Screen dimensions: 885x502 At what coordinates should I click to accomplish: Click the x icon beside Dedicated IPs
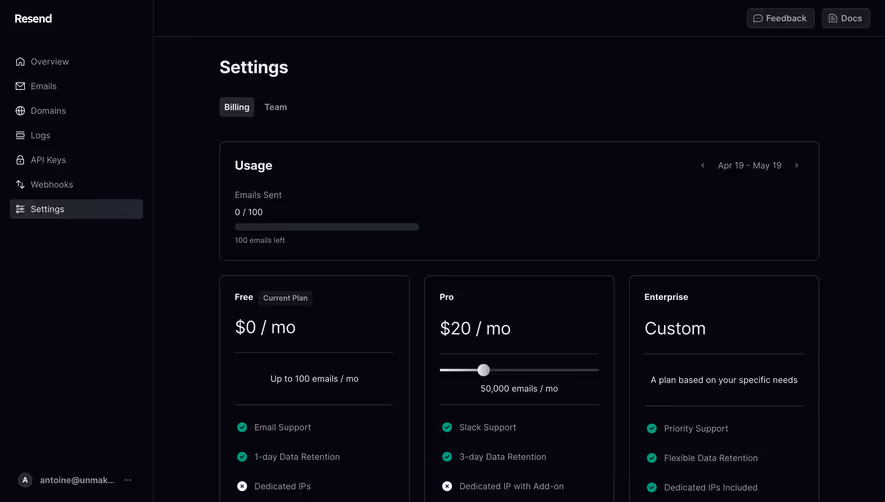click(x=242, y=486)
